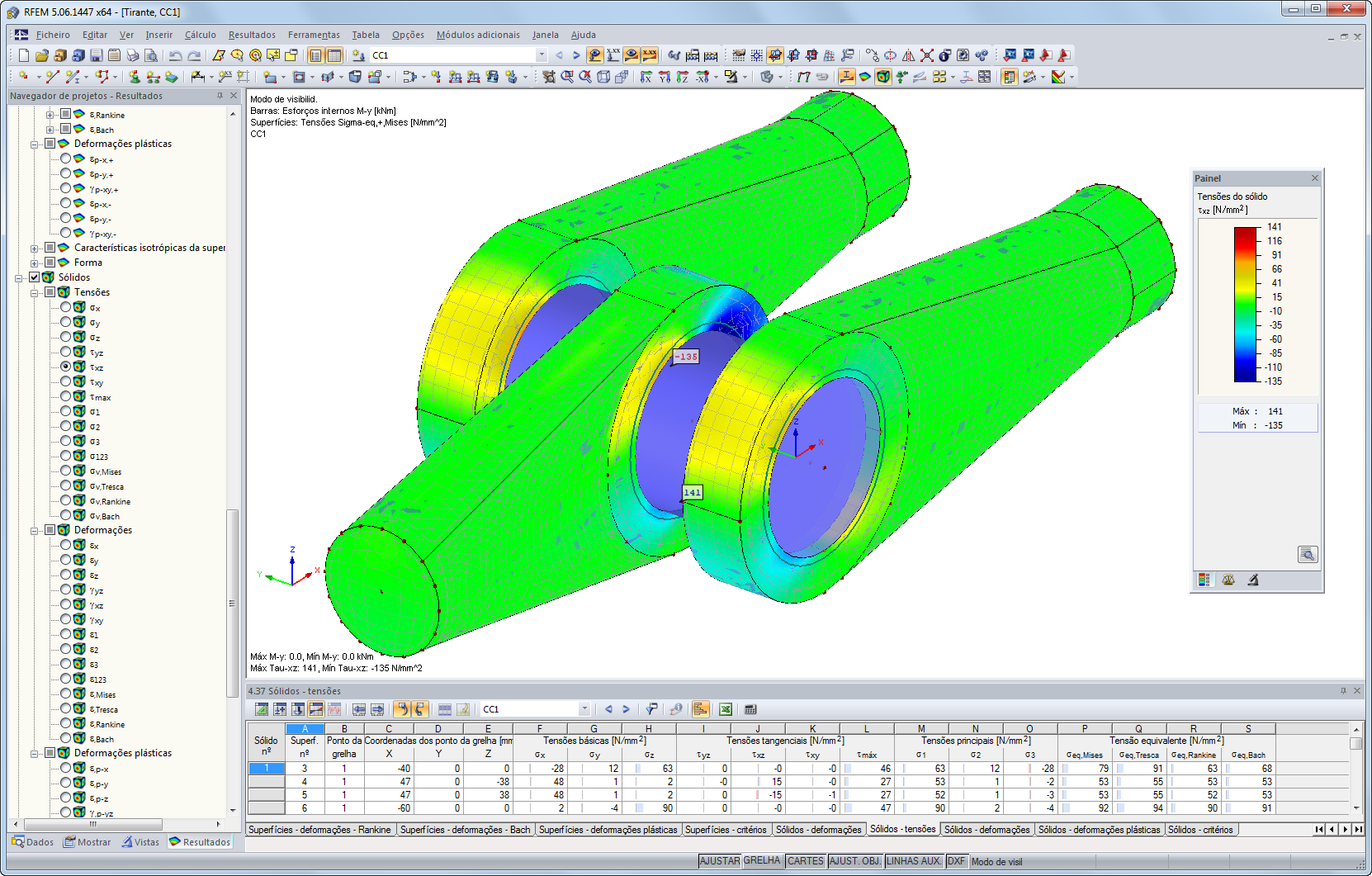Open the CC1 load case dropdown in toolbar
Viewport: 1372px width, 876px height.
[x=542, y=55]
